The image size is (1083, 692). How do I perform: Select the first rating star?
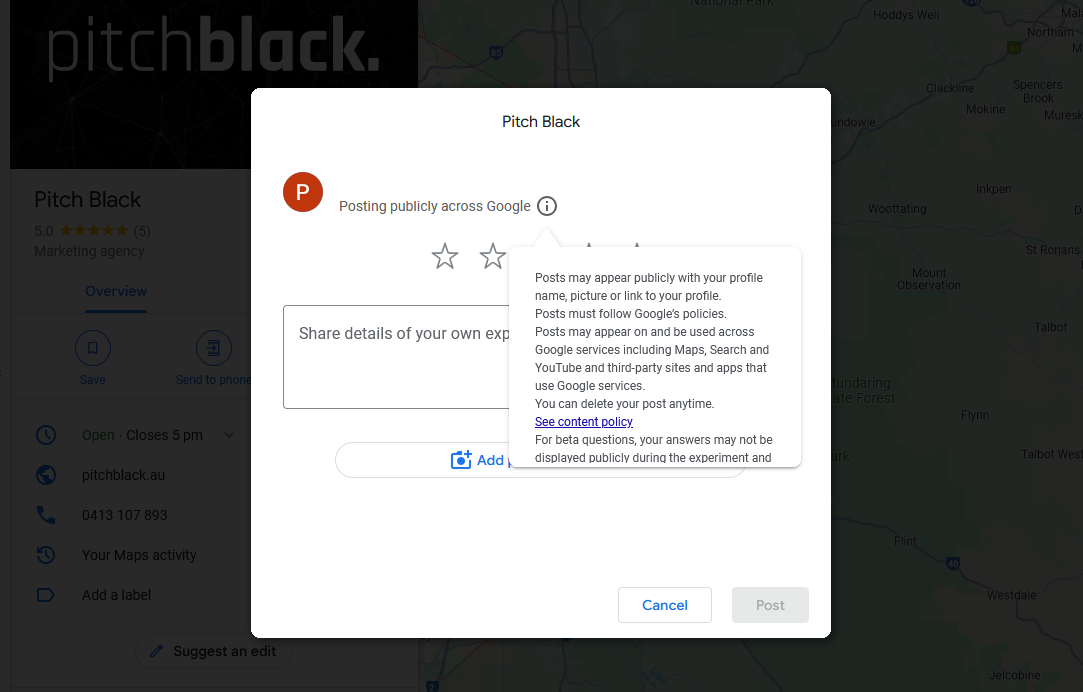tap(445, 256)
